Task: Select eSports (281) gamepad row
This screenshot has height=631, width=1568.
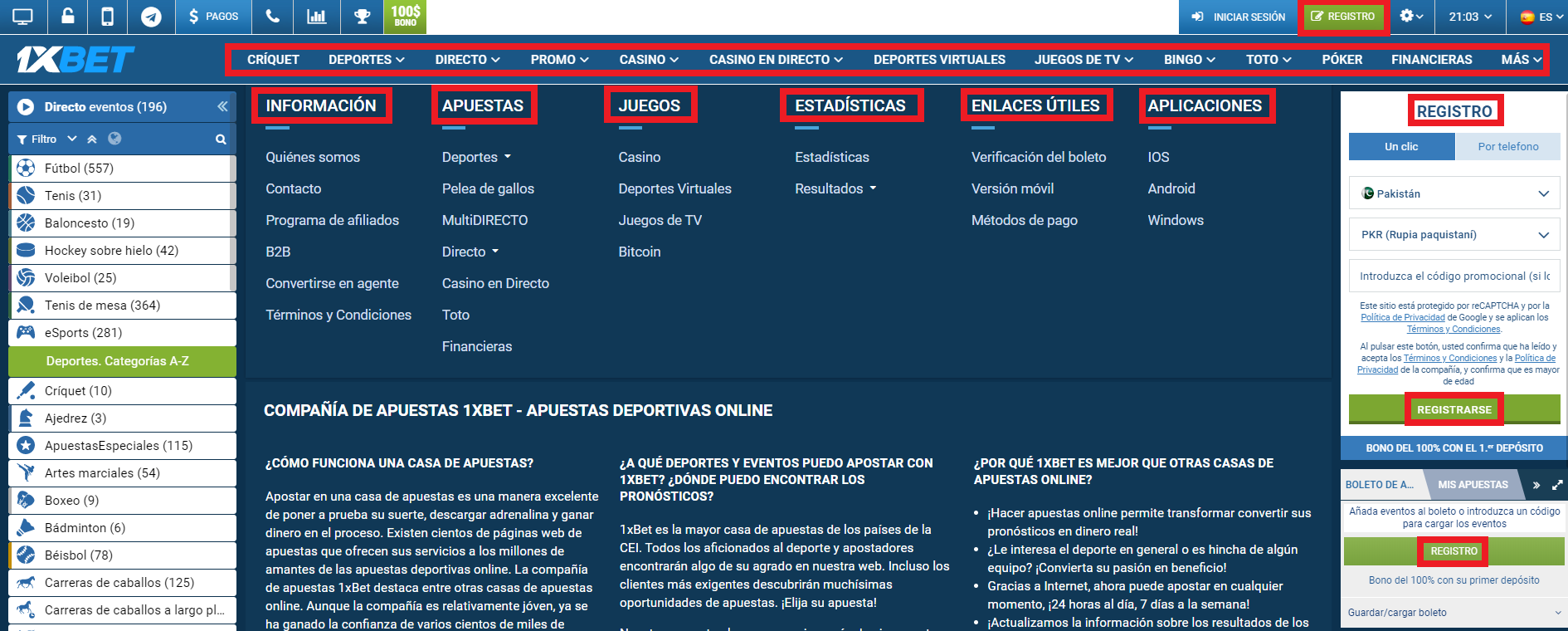Action: pos(122,332)
